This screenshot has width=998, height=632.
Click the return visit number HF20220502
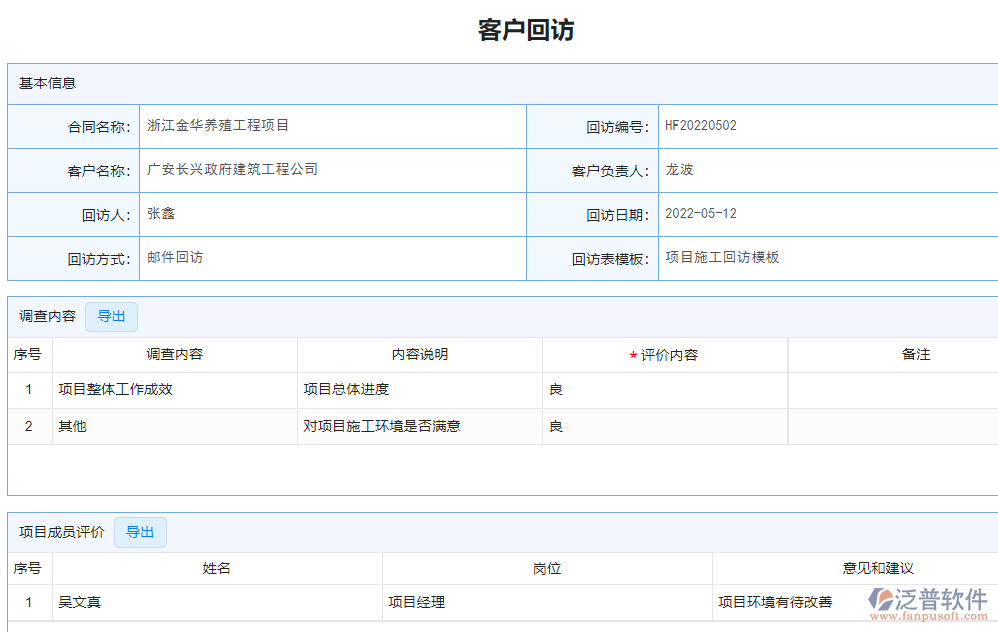pyautogui.click(x=698, y=125)
